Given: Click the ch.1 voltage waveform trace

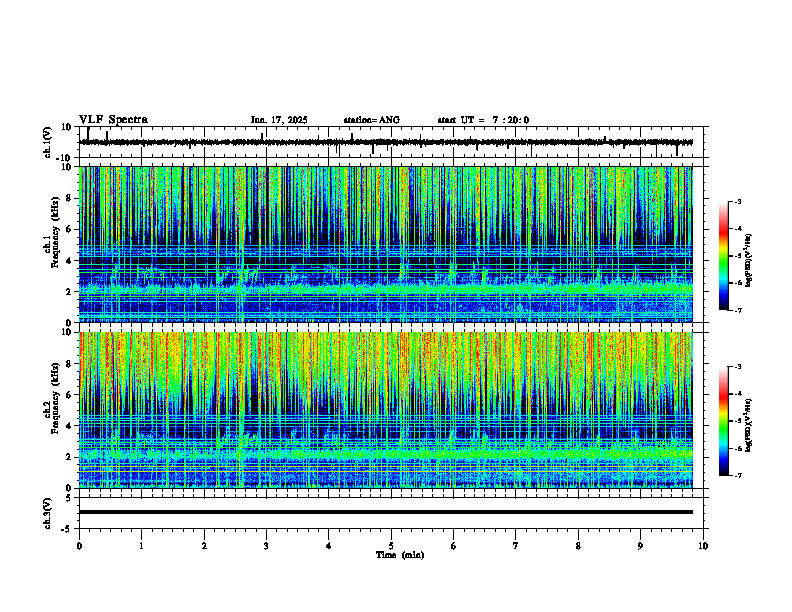Looking at the screenshot, I should pyautogui.click(x=386, y=142).
